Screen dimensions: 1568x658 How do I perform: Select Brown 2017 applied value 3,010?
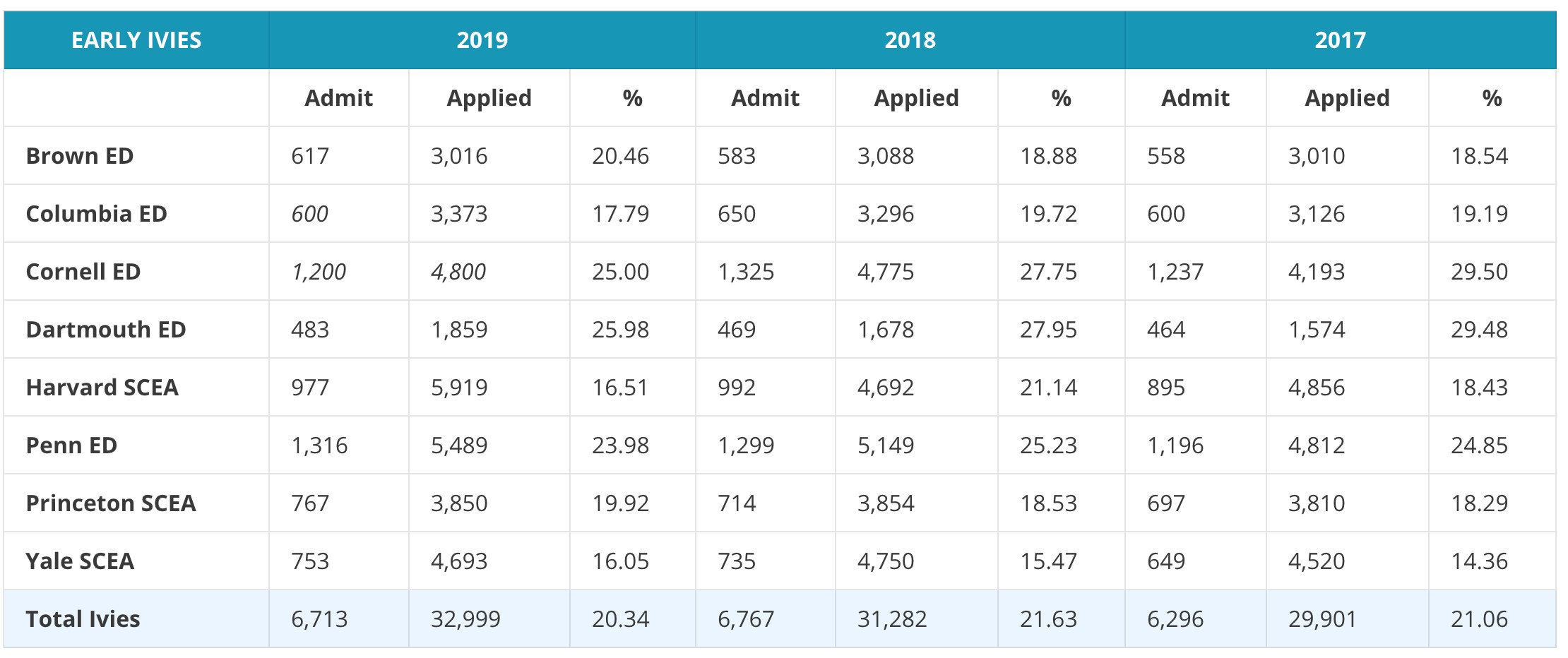tap(1317, 156)
